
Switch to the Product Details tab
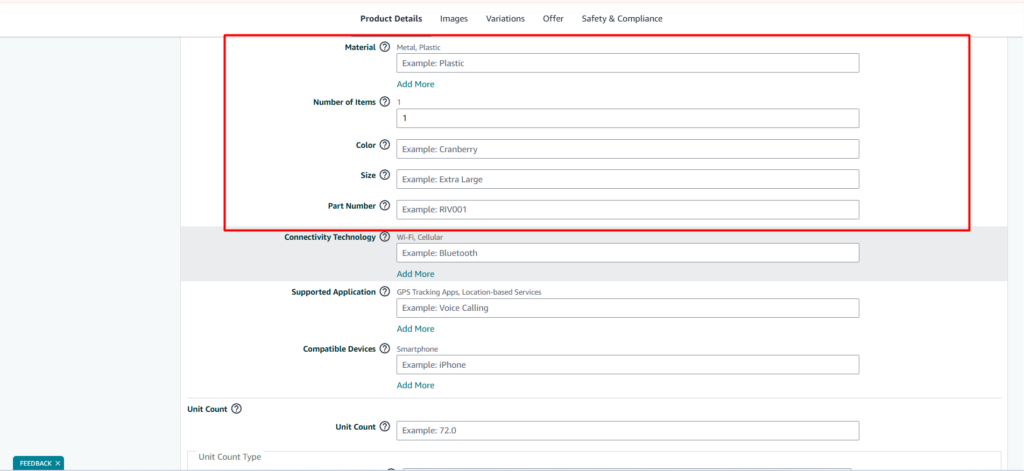point(391,19)
